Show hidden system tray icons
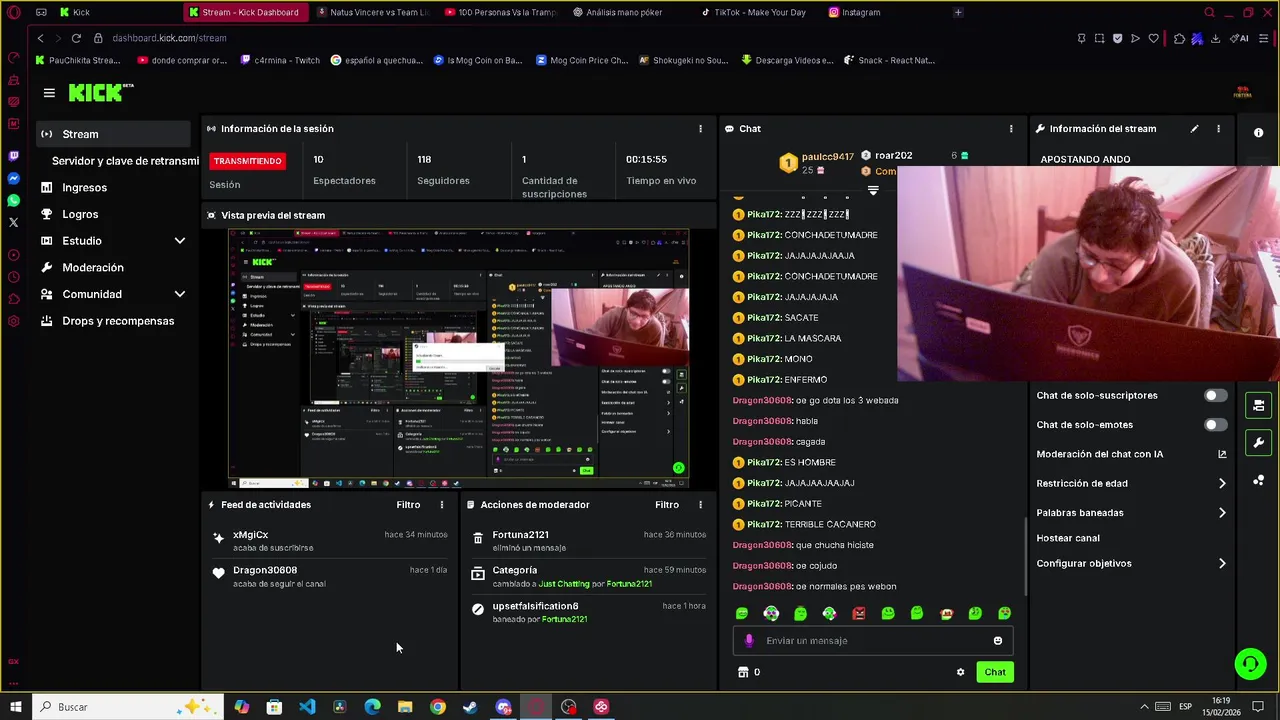Image resolution: width=1280 pixels, height=720 pixels. tap(1144, 707)
